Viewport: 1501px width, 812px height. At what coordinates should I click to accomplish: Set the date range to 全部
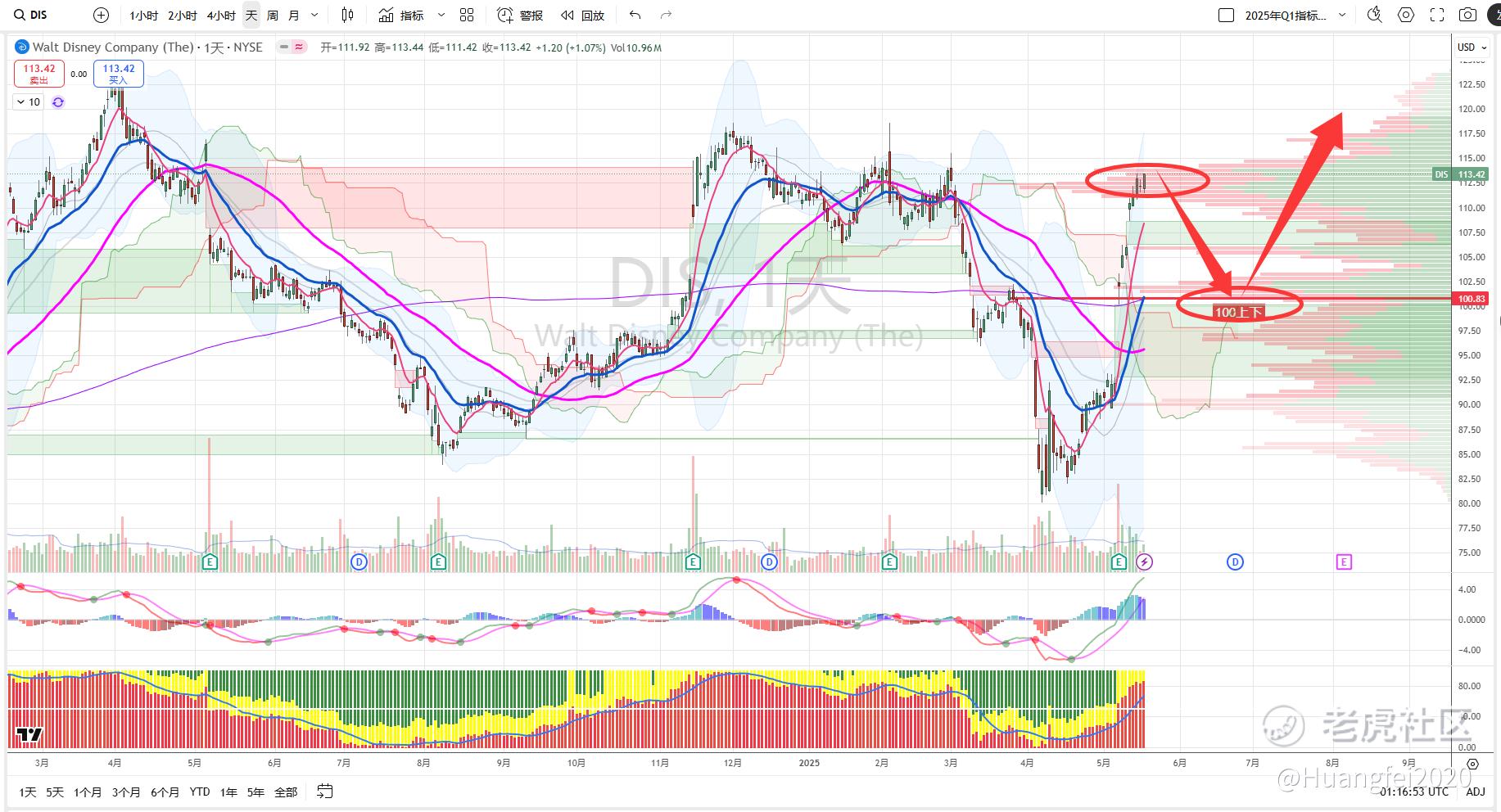(x=286, y=792)
